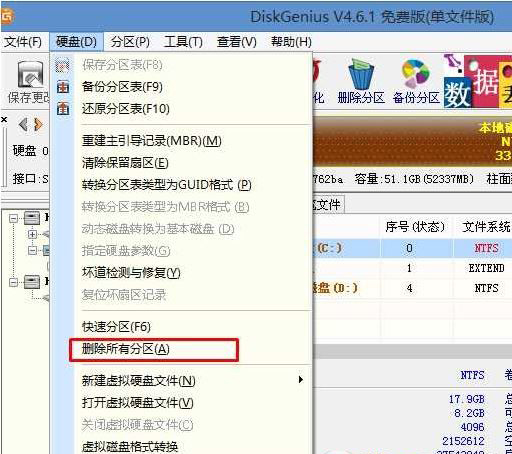
Task: Expand the plus node in disk tree
Action: click(x=32, y=234)
